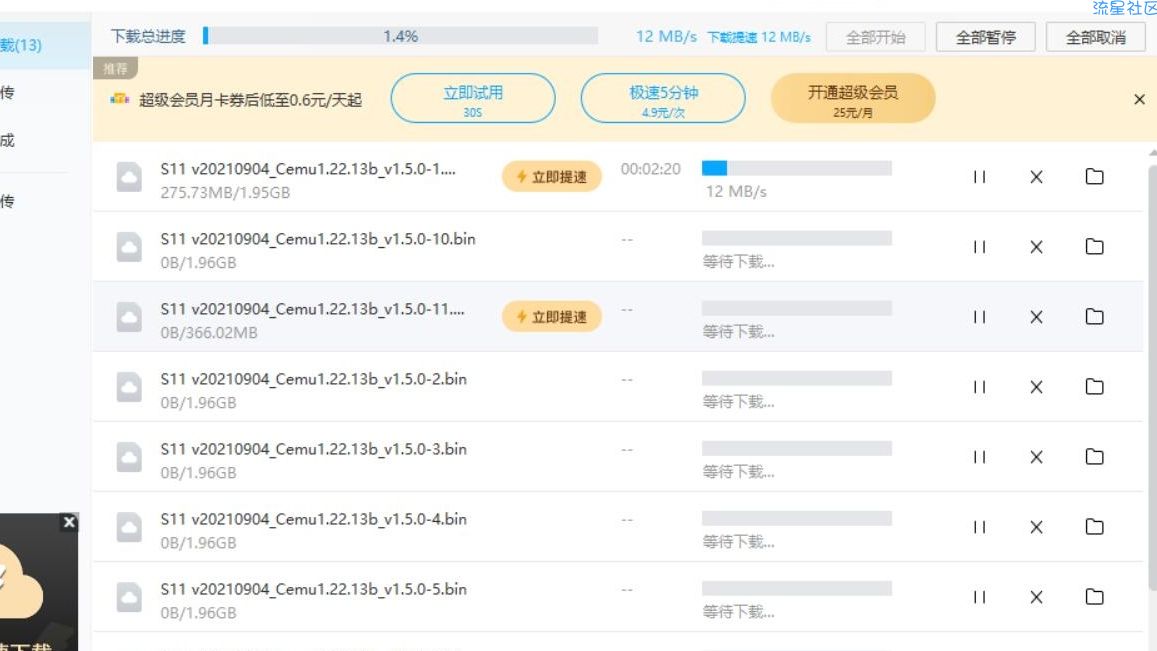Screen dimensions: 1157x651
Task: Open folder of the first downloading file
Action: click(x=1094, y=176)
